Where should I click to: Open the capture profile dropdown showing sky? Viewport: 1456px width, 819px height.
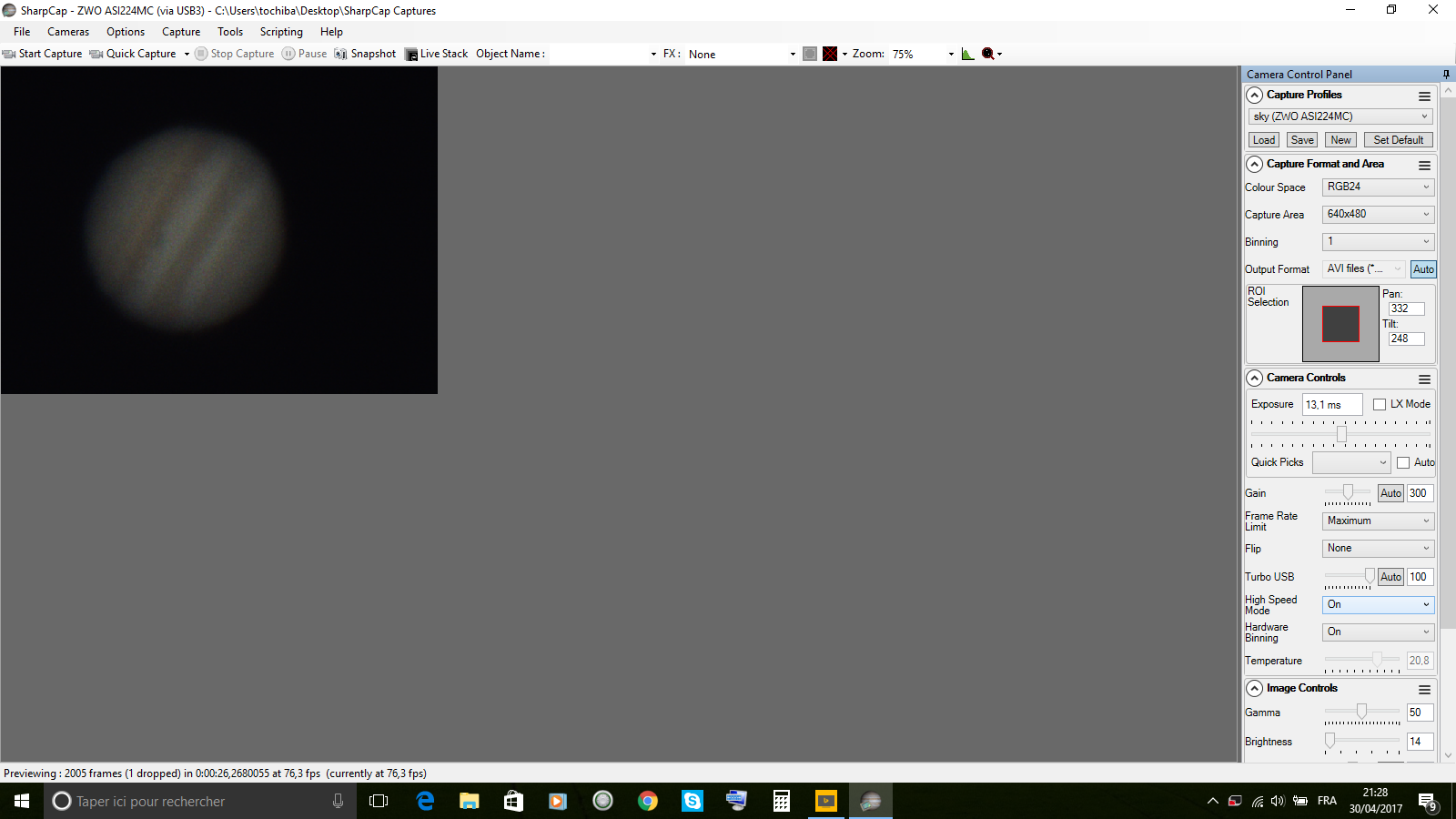1340,116
